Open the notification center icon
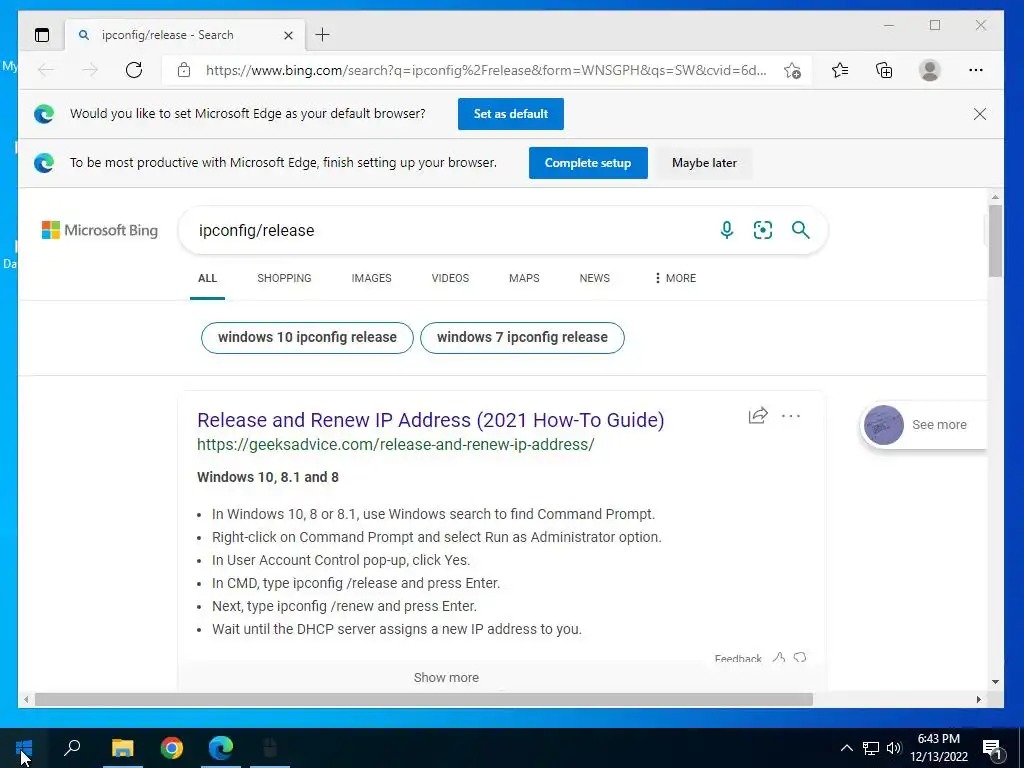This screenshot has height=768, width=1024. click(x=993, y=748)
